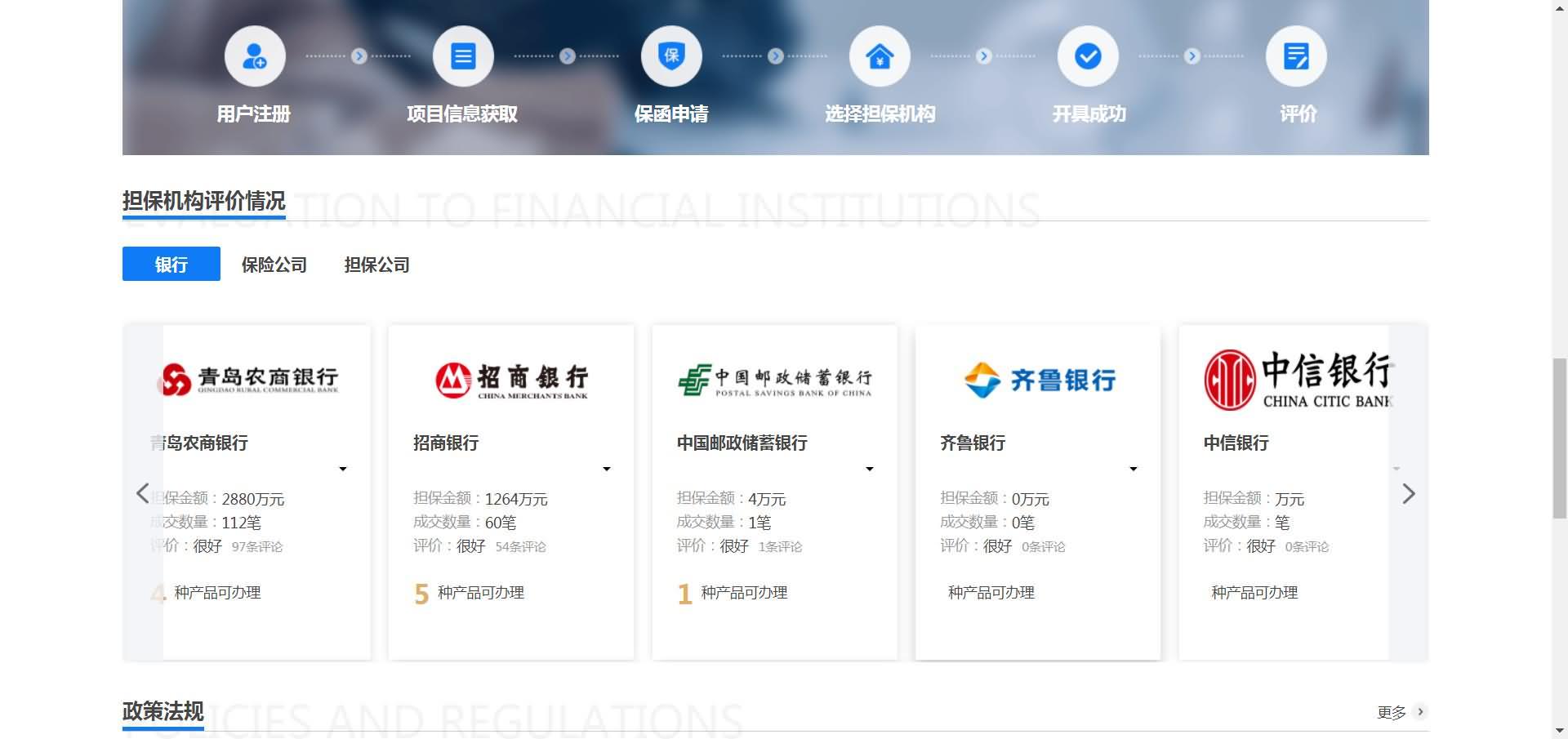Switch to the 担保公司 tab

[x=377, y=265]
